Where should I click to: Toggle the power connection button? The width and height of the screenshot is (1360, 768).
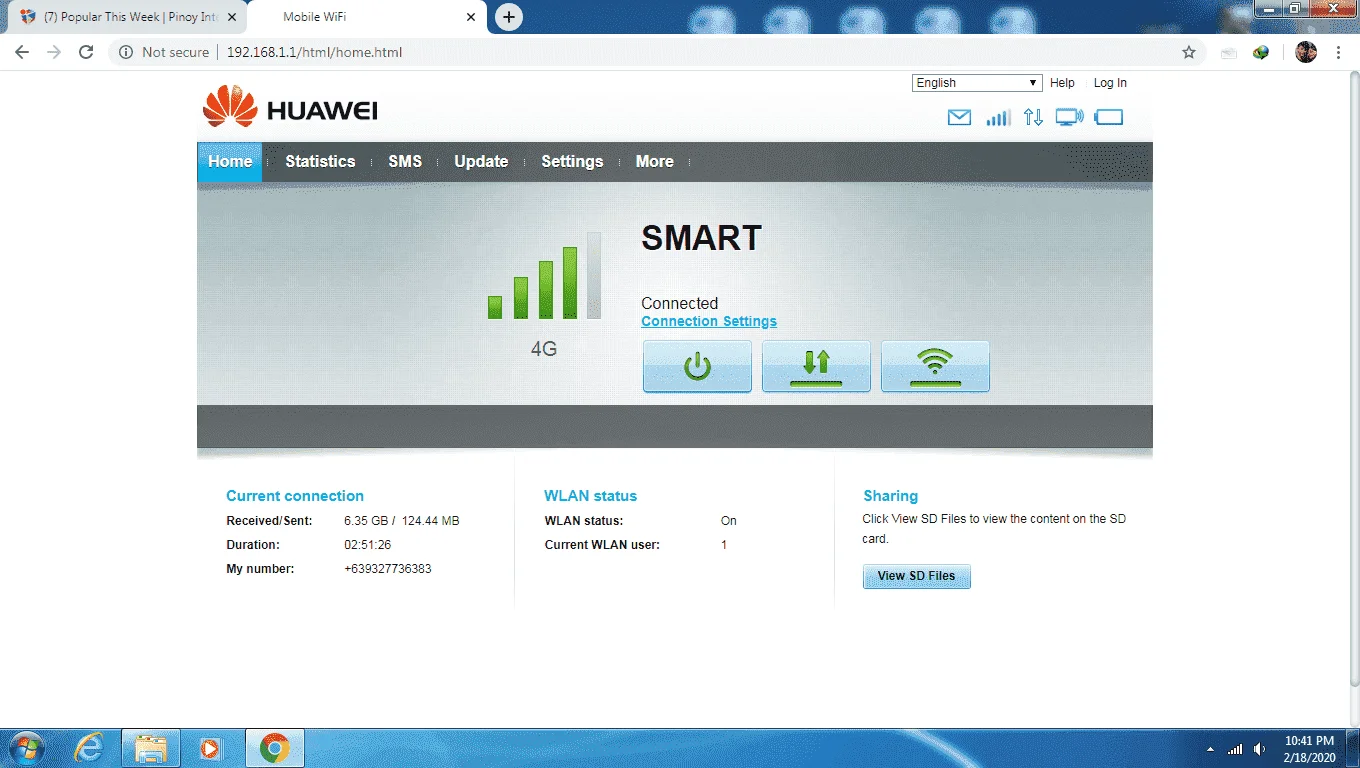(x=697, y=366)
